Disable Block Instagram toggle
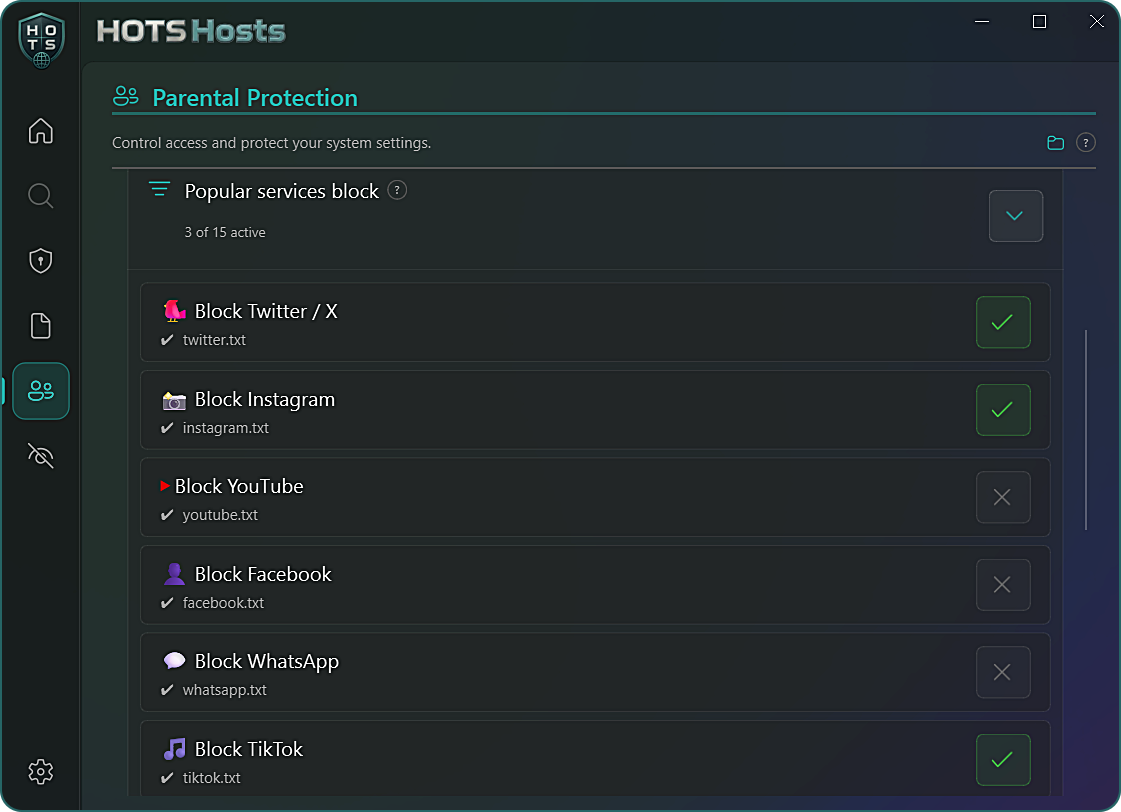The width and height of the screenshot is (1121, 812). [x=1003, y=410]
